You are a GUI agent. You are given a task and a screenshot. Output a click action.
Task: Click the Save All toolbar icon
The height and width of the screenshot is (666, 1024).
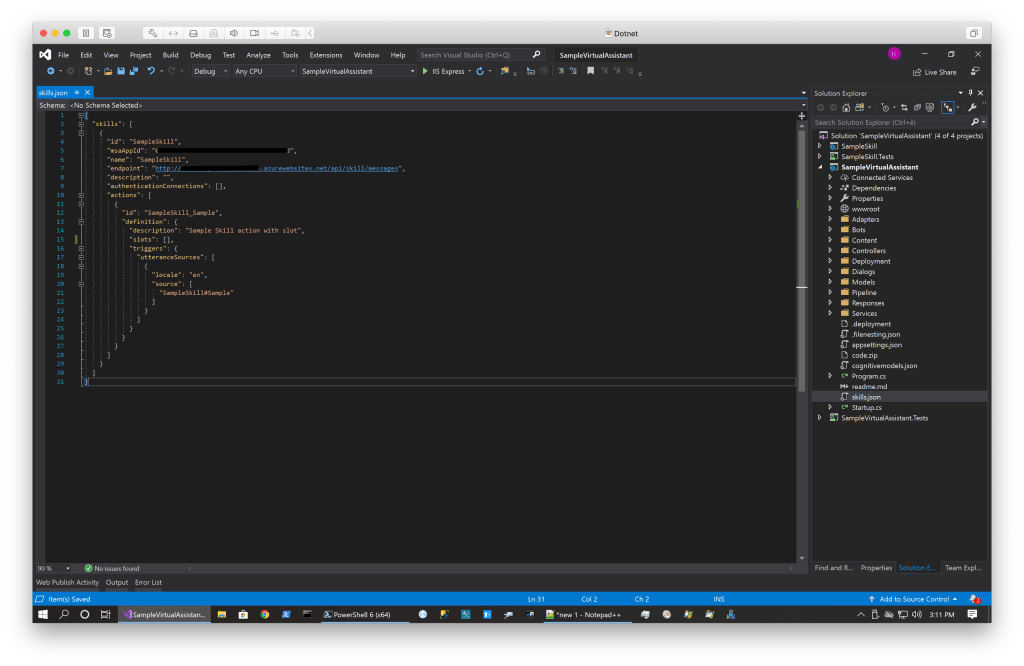click(x=133, y=72)
